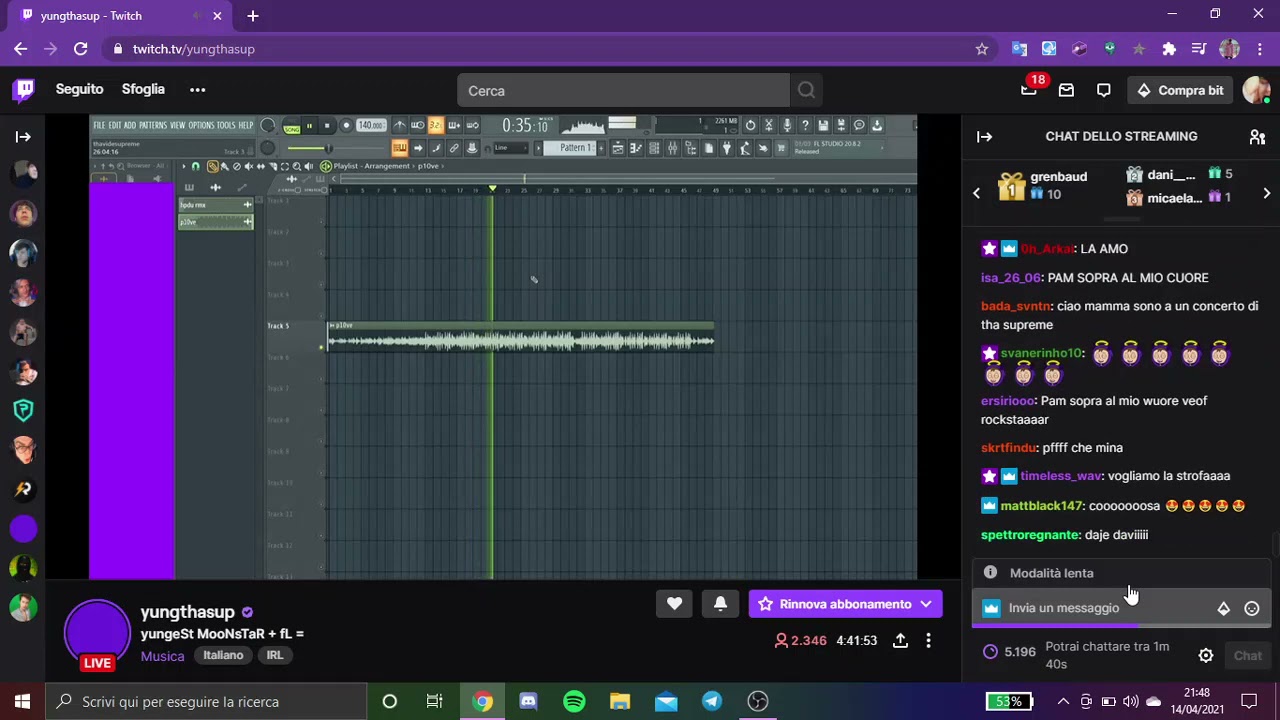The width and height of the screenshot is (1280, 720).
Task: Open the piano roll icon in FL Studio
Action: [x=636, y=148]
